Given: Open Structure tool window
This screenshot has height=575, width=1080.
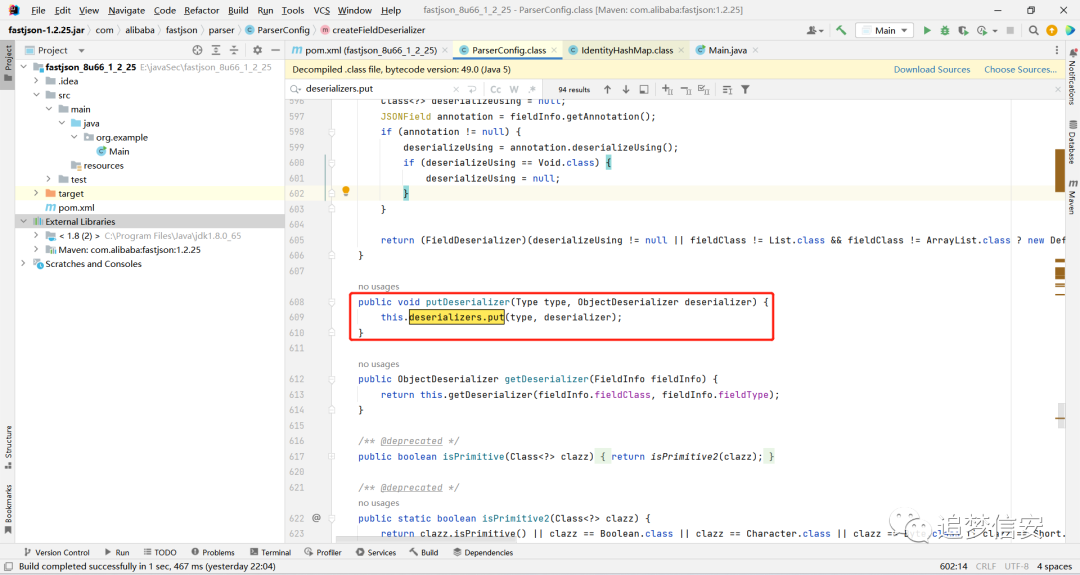Looking at the screenshot, I should 8,448.
